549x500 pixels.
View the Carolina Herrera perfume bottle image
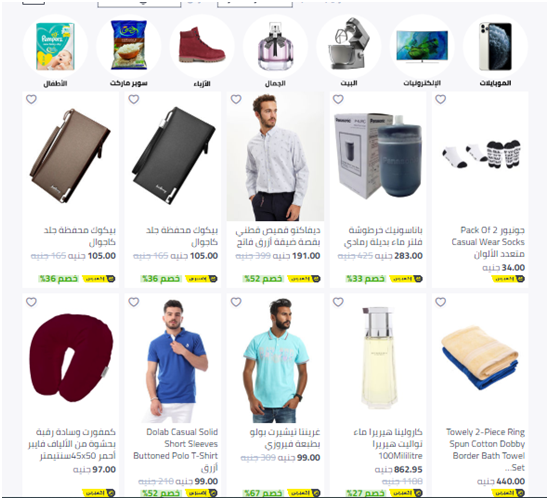379,358
